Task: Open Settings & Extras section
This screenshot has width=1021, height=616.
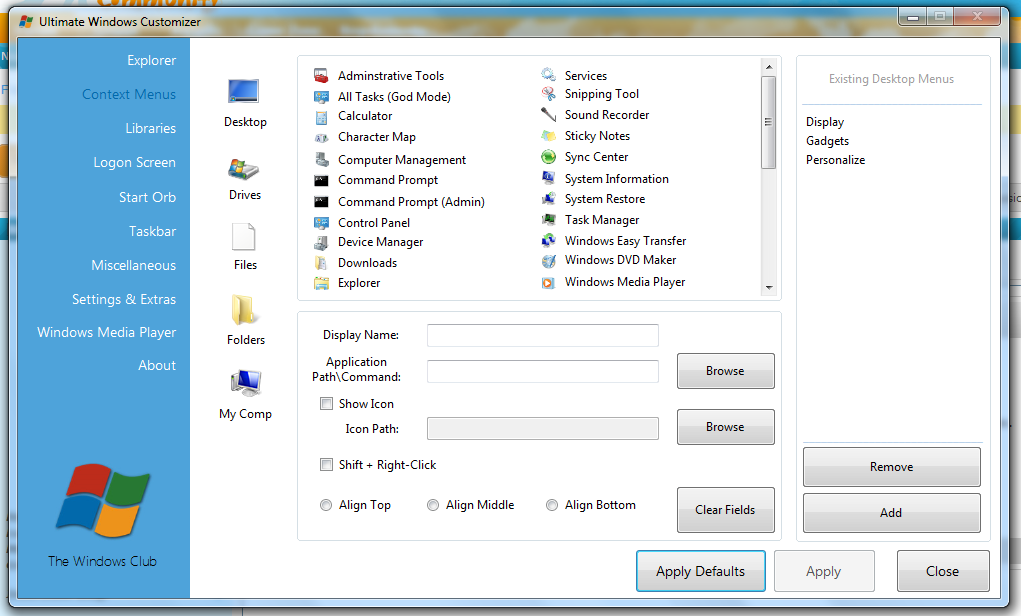Action: 124,300
